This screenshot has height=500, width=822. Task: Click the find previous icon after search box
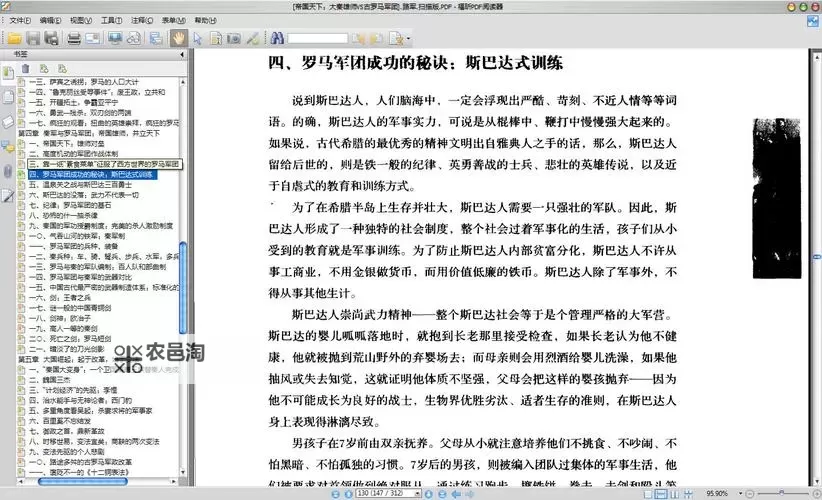pyautogui.click(x=359, y=38)
